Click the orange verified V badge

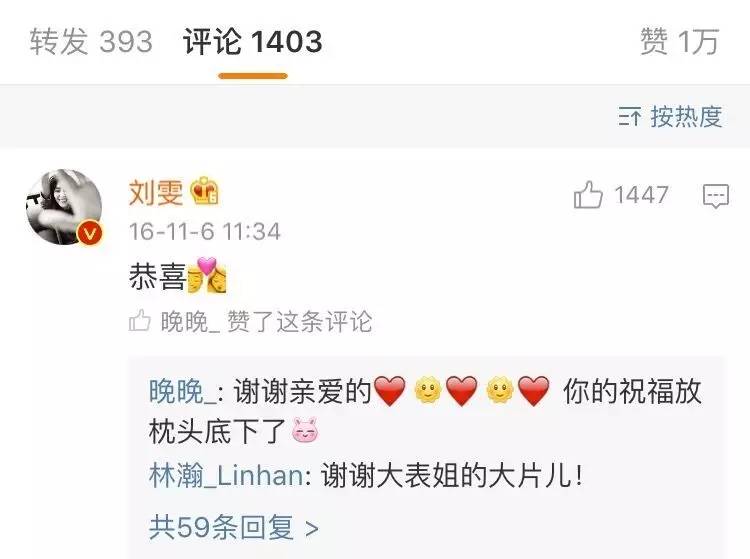89,233
